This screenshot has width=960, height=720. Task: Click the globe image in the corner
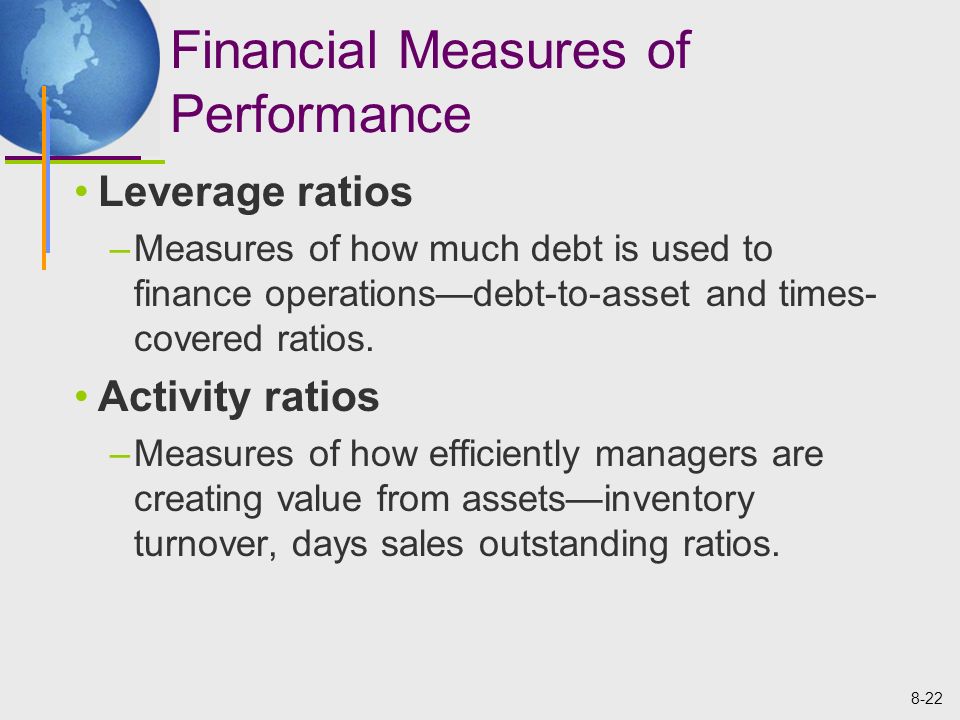click(x=78, y=77)
